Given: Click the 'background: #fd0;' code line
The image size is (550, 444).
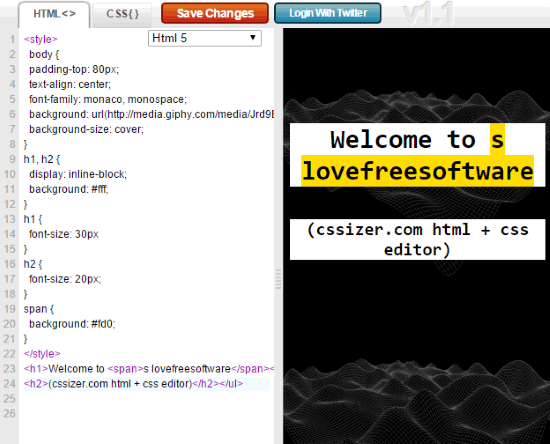Looking at the screenshot, I should [72, 324].
